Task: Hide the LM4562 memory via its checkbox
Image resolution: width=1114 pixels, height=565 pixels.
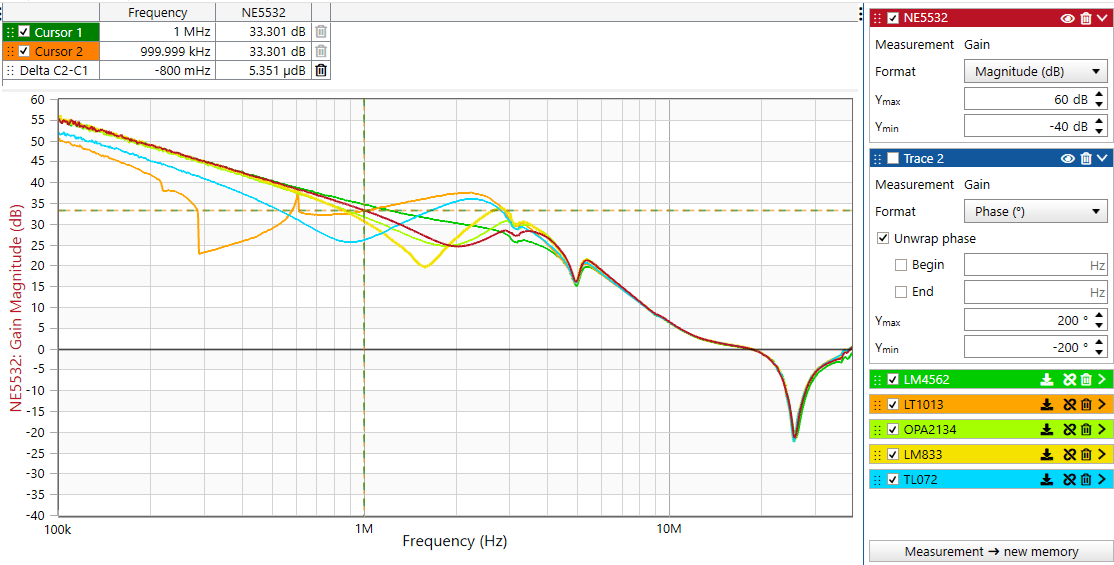Action: (893, 380)
